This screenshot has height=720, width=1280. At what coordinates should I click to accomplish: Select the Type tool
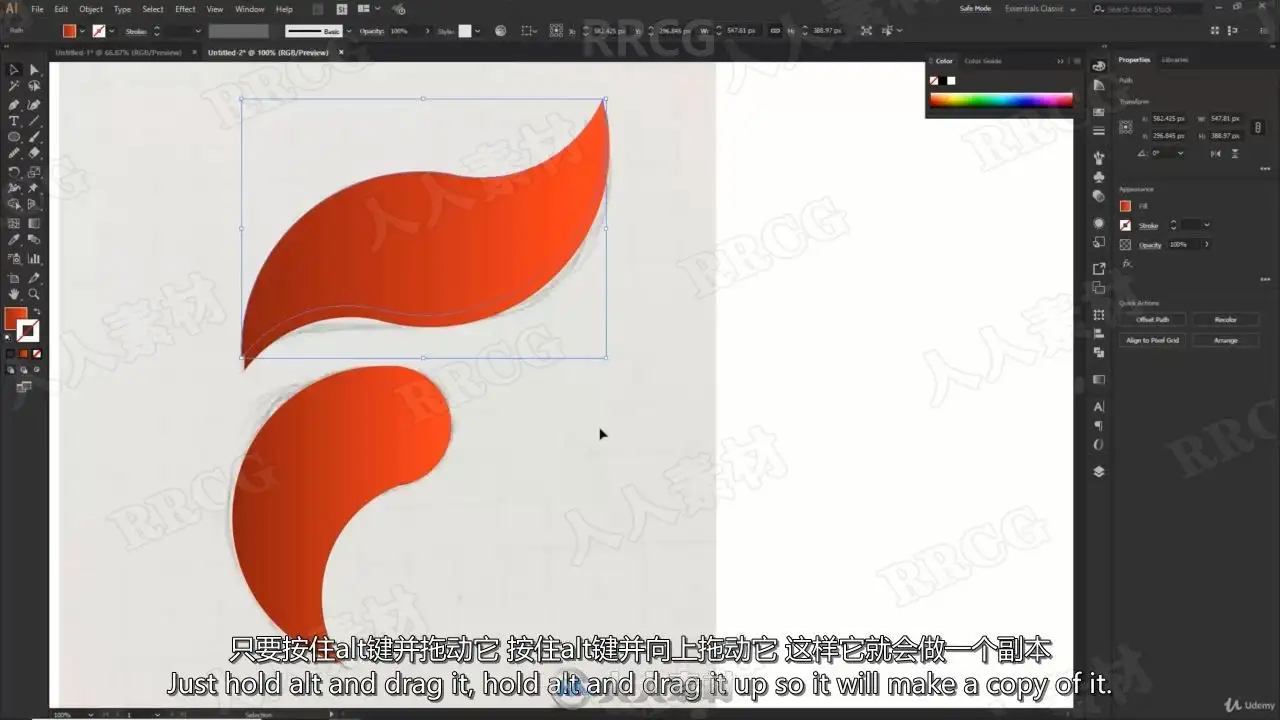14,121
